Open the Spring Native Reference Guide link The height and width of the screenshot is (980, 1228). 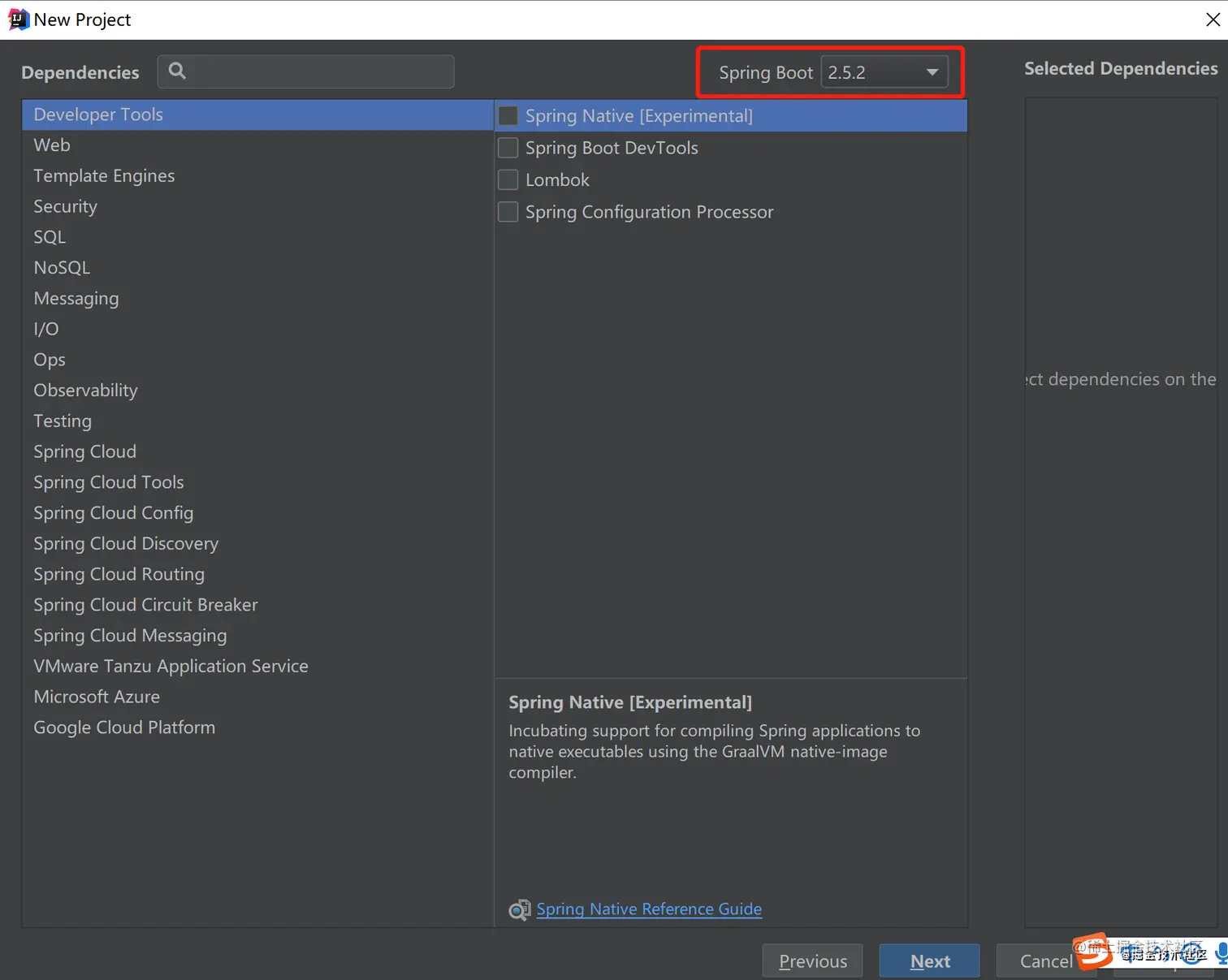click(x=649, y=909)
